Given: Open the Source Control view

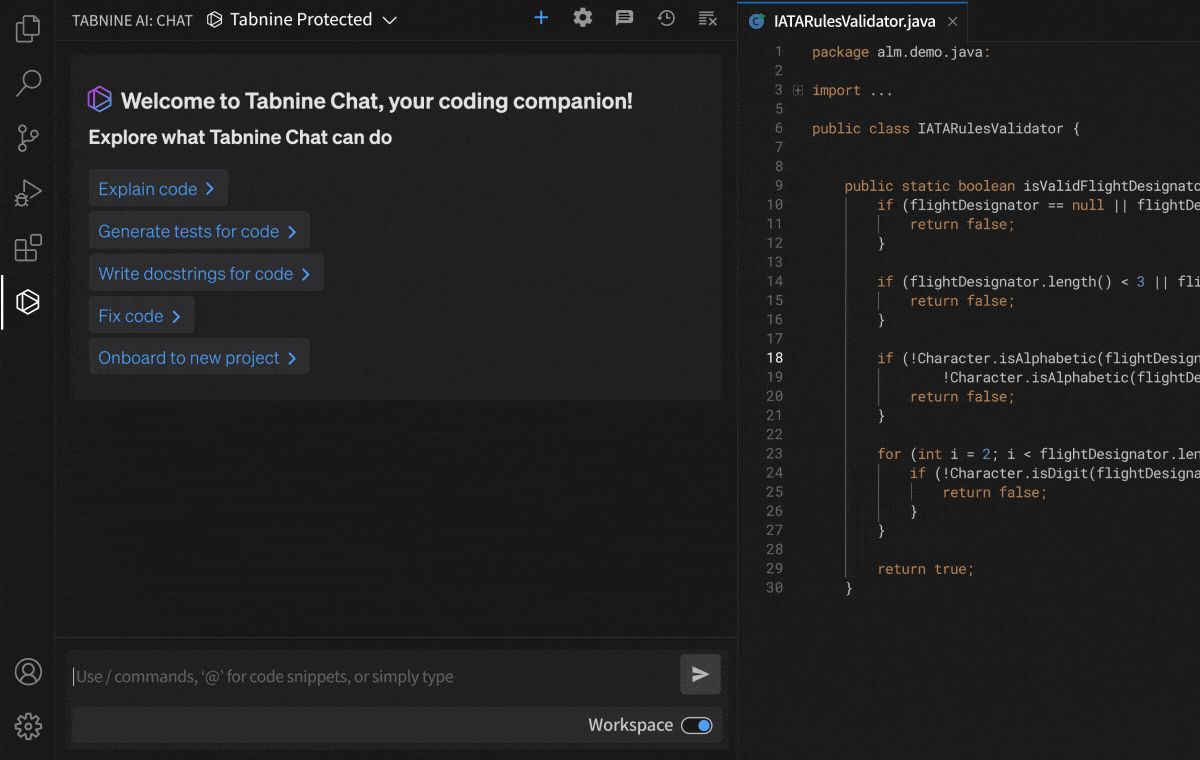Looking at the screenshot, I should pyautogui.click(x=28, y=138).
